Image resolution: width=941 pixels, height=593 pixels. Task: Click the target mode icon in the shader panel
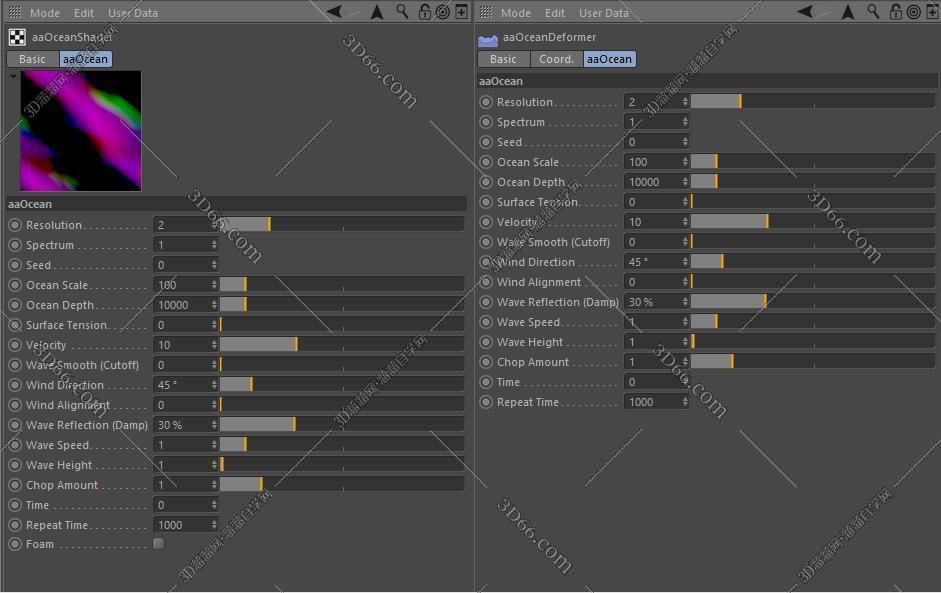(x=443, y=12)
